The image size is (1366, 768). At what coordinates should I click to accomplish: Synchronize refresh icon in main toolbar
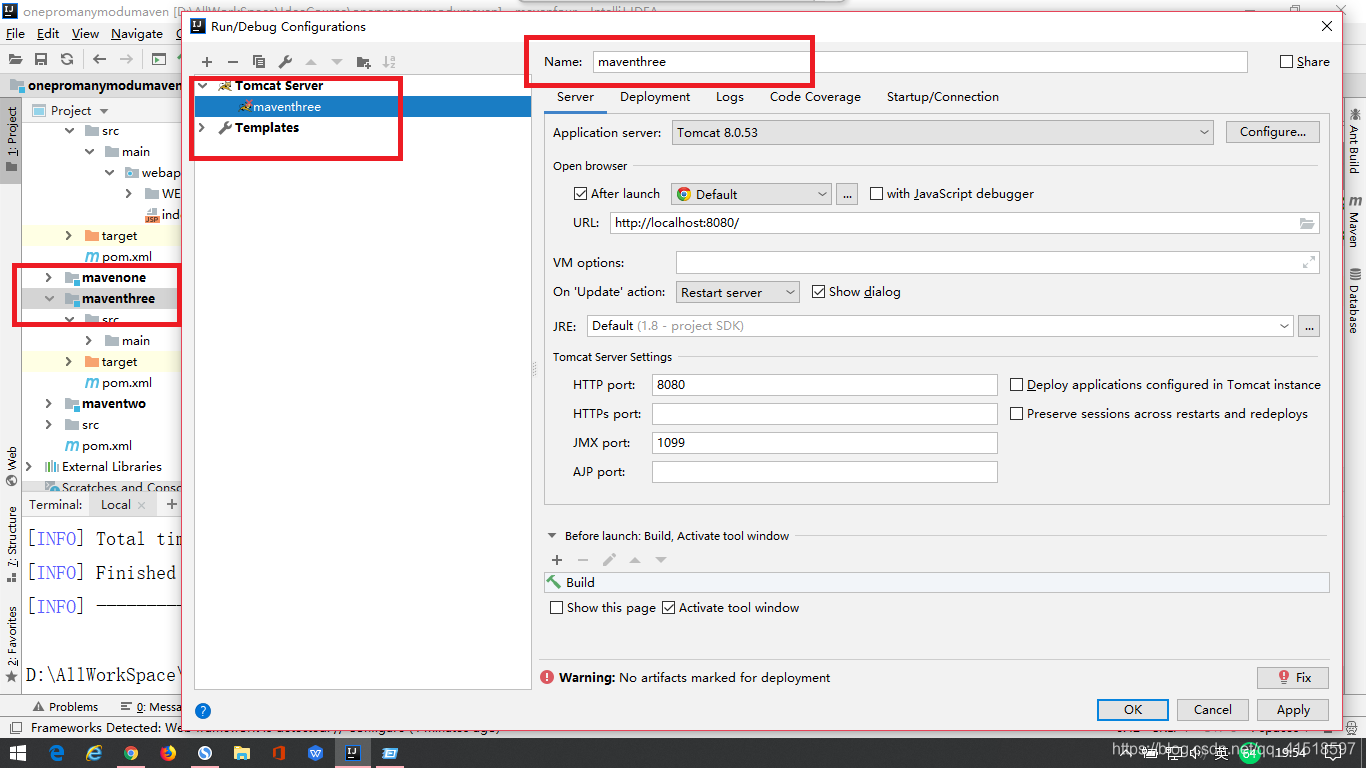67,59
